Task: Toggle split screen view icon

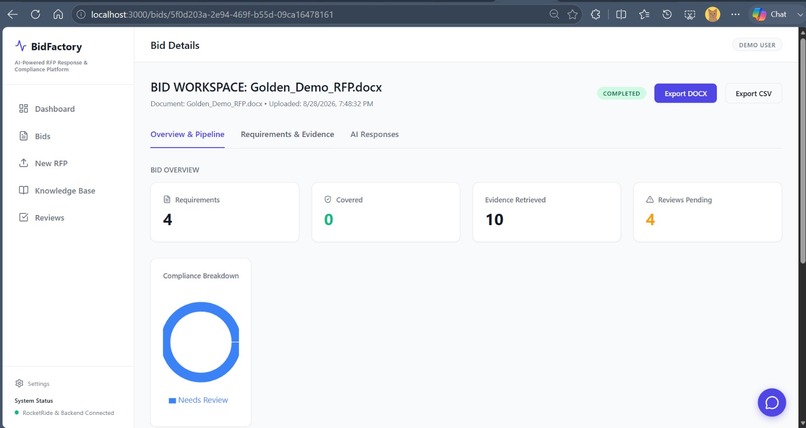Action: (x=621, y=14)
